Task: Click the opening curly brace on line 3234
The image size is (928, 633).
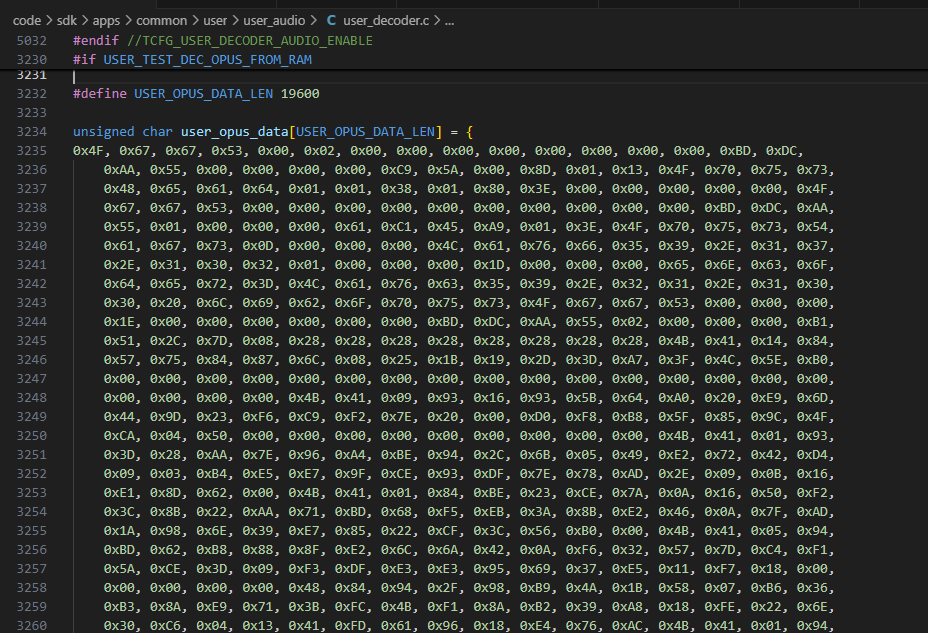Action: [469, 131]
